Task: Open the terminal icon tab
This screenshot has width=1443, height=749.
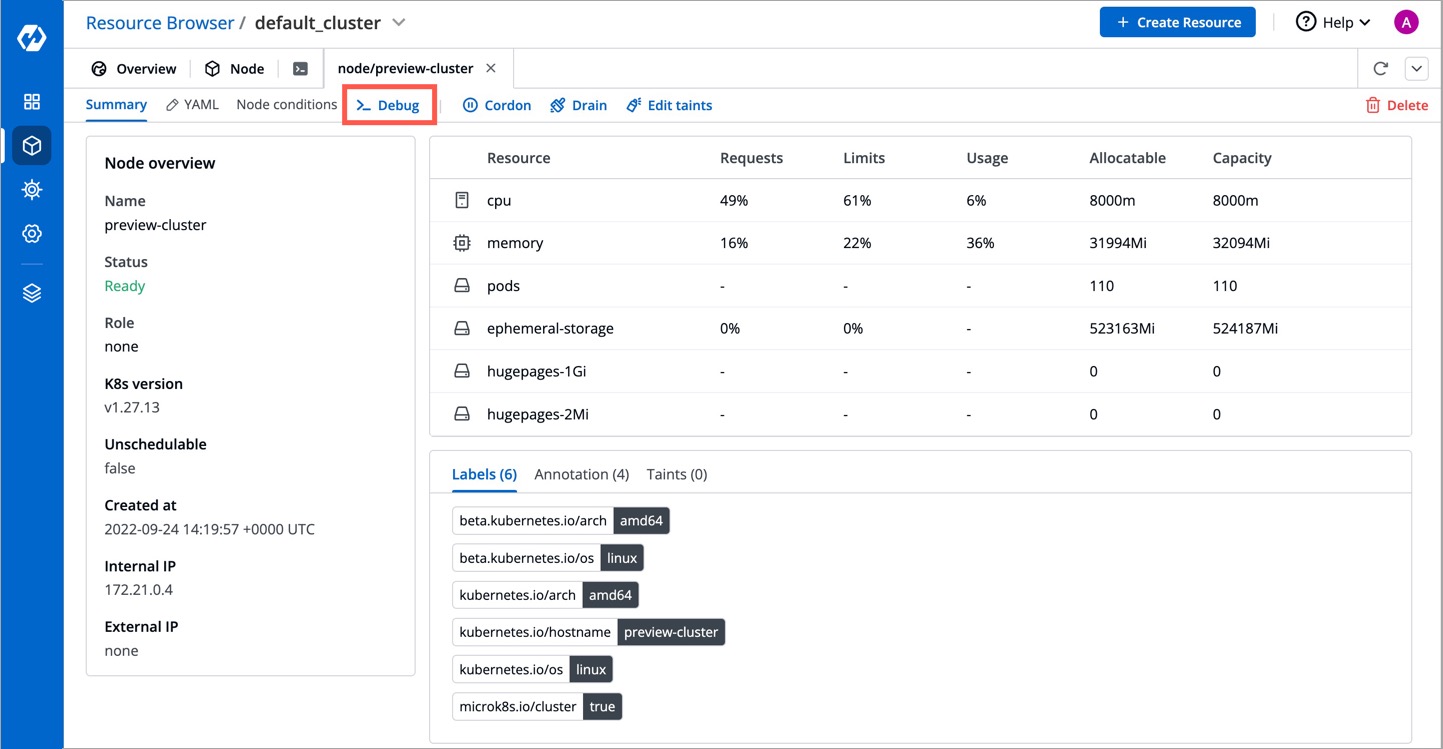Action: pyautogui.click(x=300, y=69)
